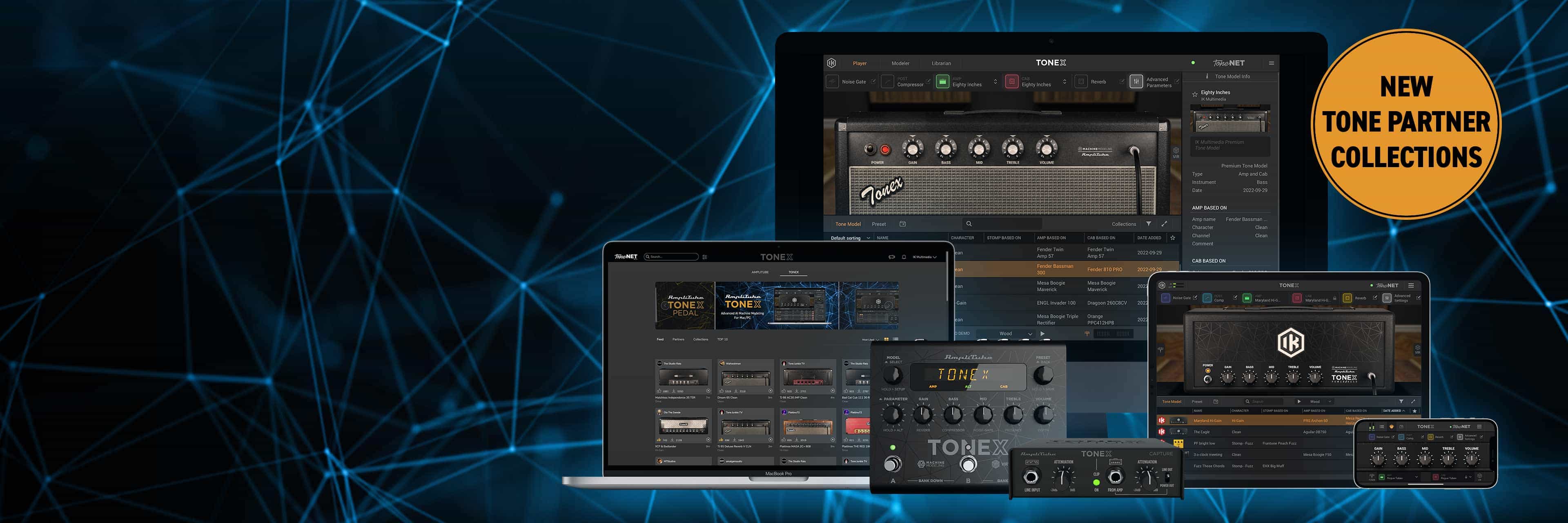Click the filter funnel icon beside Collections
Image resolution: width=1568 pixels, height=523 pixels.
coord(1149,224)
